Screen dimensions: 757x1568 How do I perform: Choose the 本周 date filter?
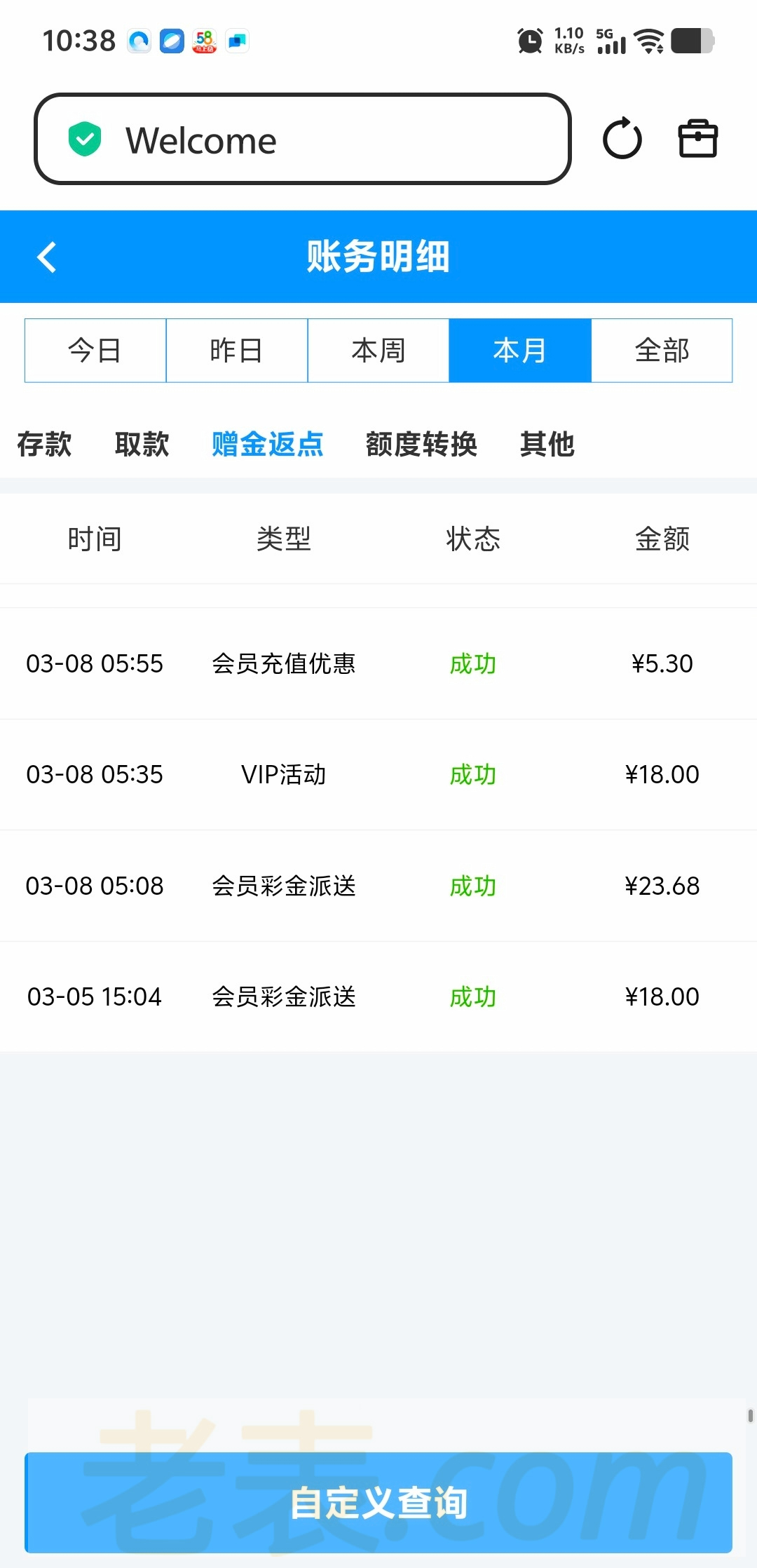[x=378, y=351]
